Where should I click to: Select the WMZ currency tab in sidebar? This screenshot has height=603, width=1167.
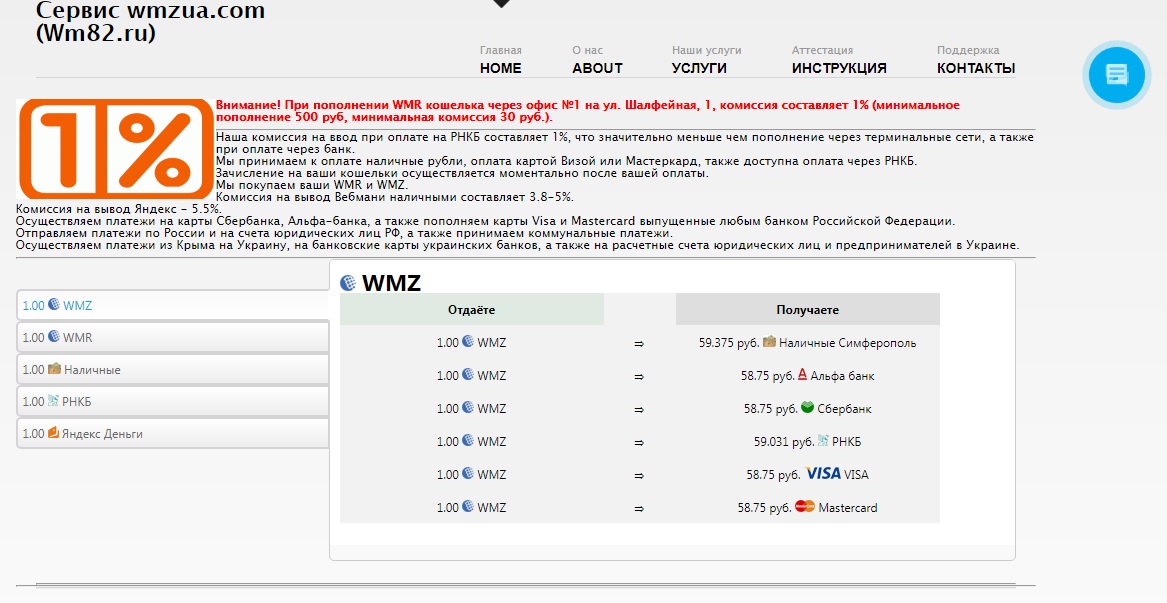tap(172, 306)
